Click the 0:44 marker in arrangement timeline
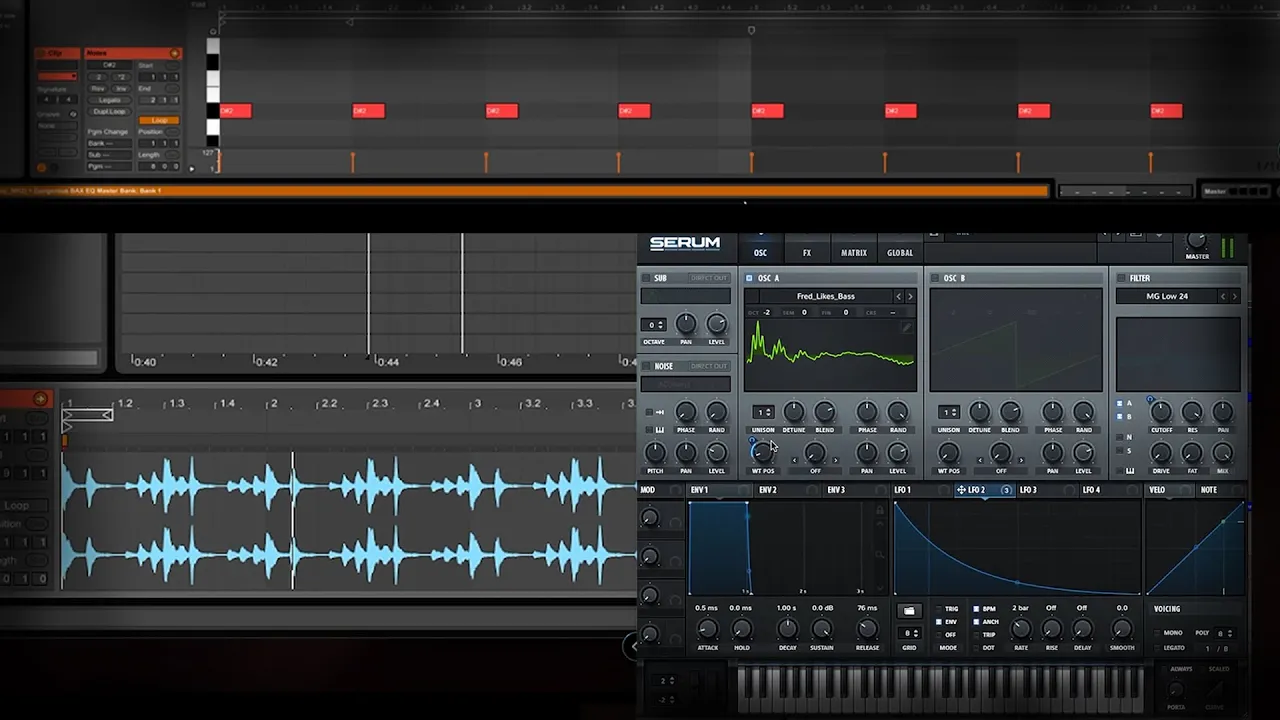 [x=388, y=362]
